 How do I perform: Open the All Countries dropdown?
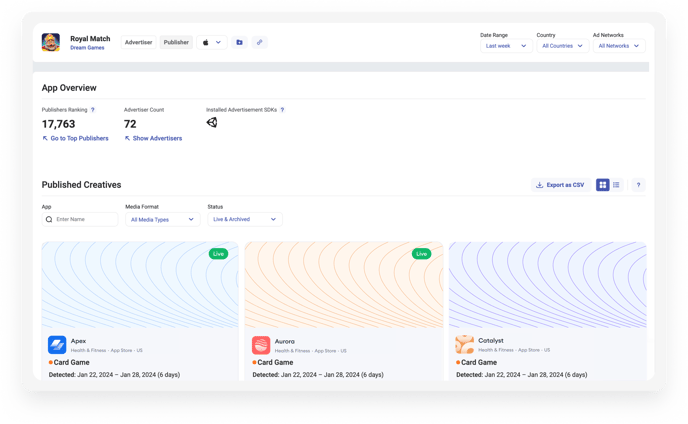tap(562, 46)
